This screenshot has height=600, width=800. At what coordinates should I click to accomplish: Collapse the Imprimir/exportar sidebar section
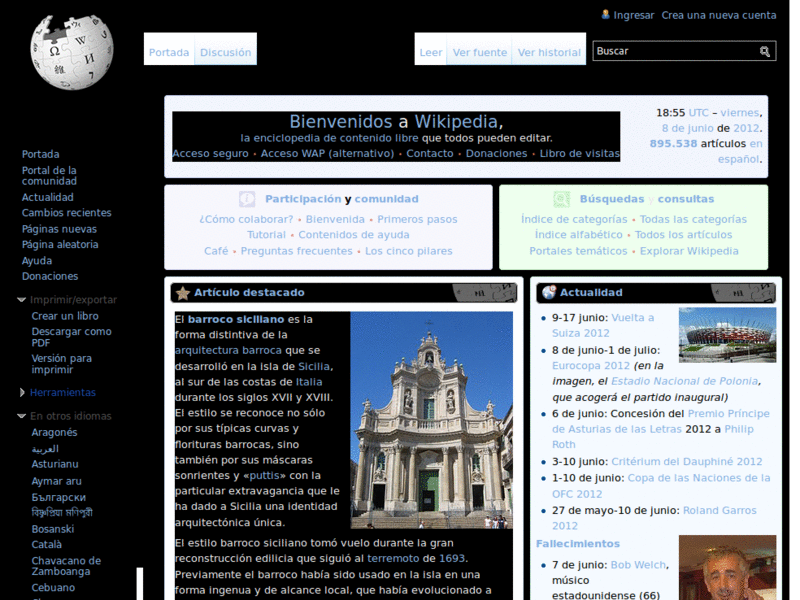pyautogui.click(x=21, y=299)
